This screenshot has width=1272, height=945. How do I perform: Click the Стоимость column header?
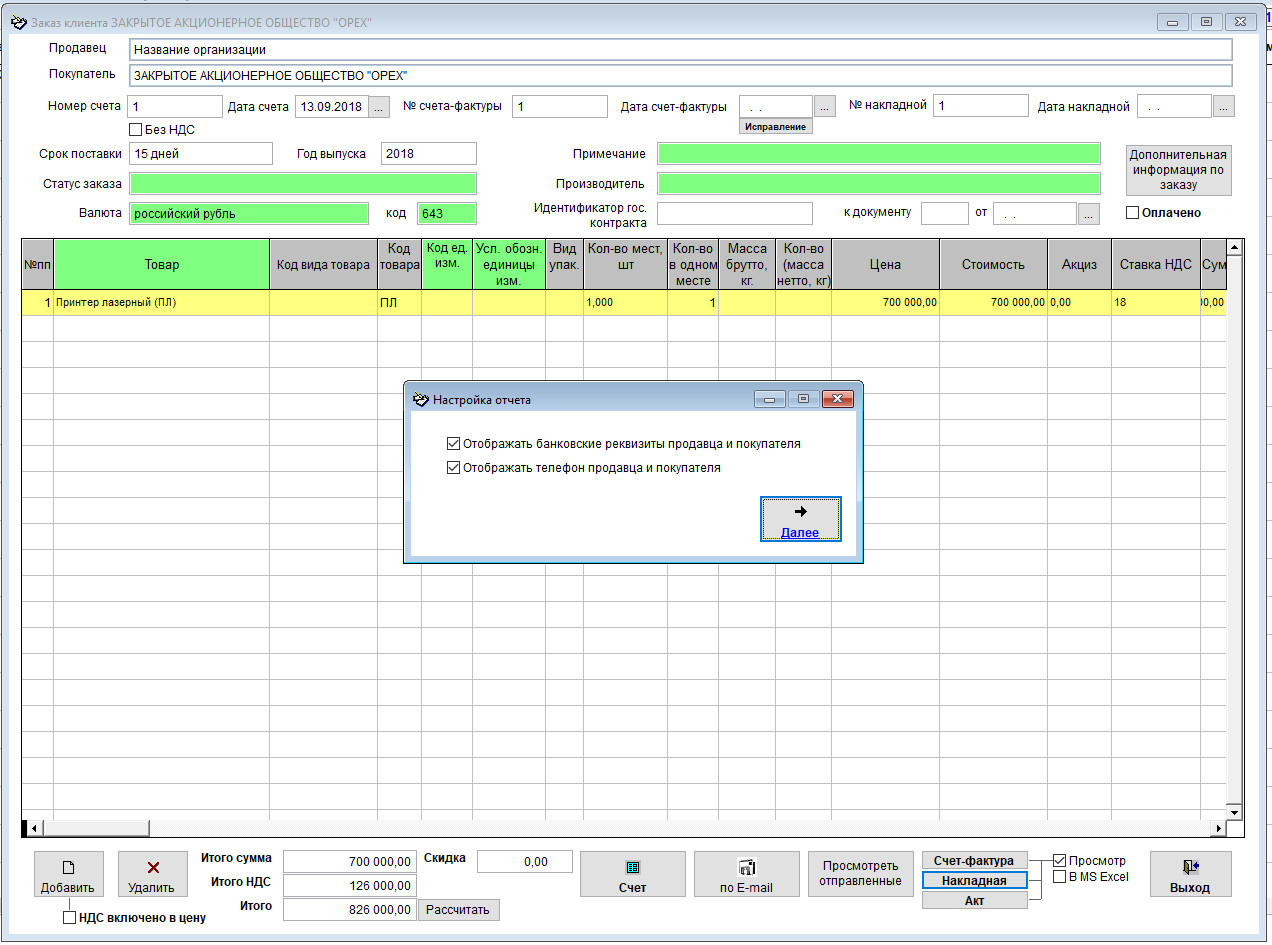(992, 265)
